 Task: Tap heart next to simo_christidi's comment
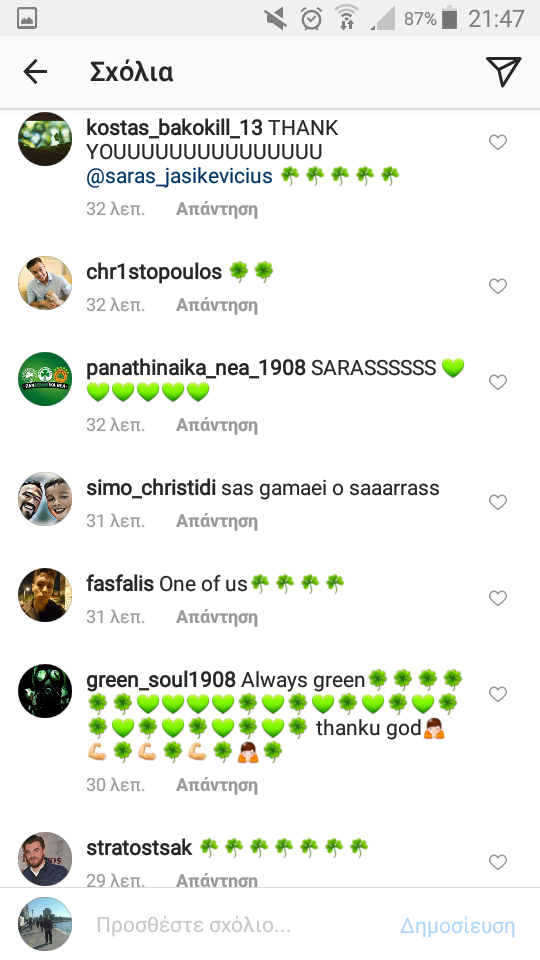coord(498,502)
